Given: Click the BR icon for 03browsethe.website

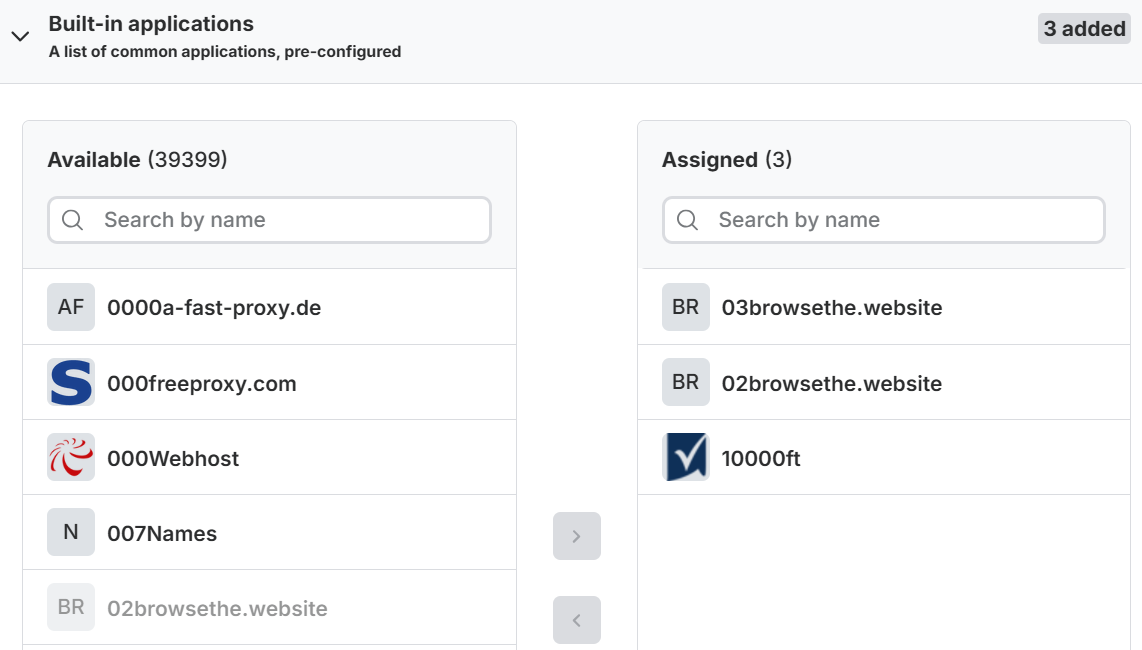Looking at the screenshot, I should (x=685, y=307).
